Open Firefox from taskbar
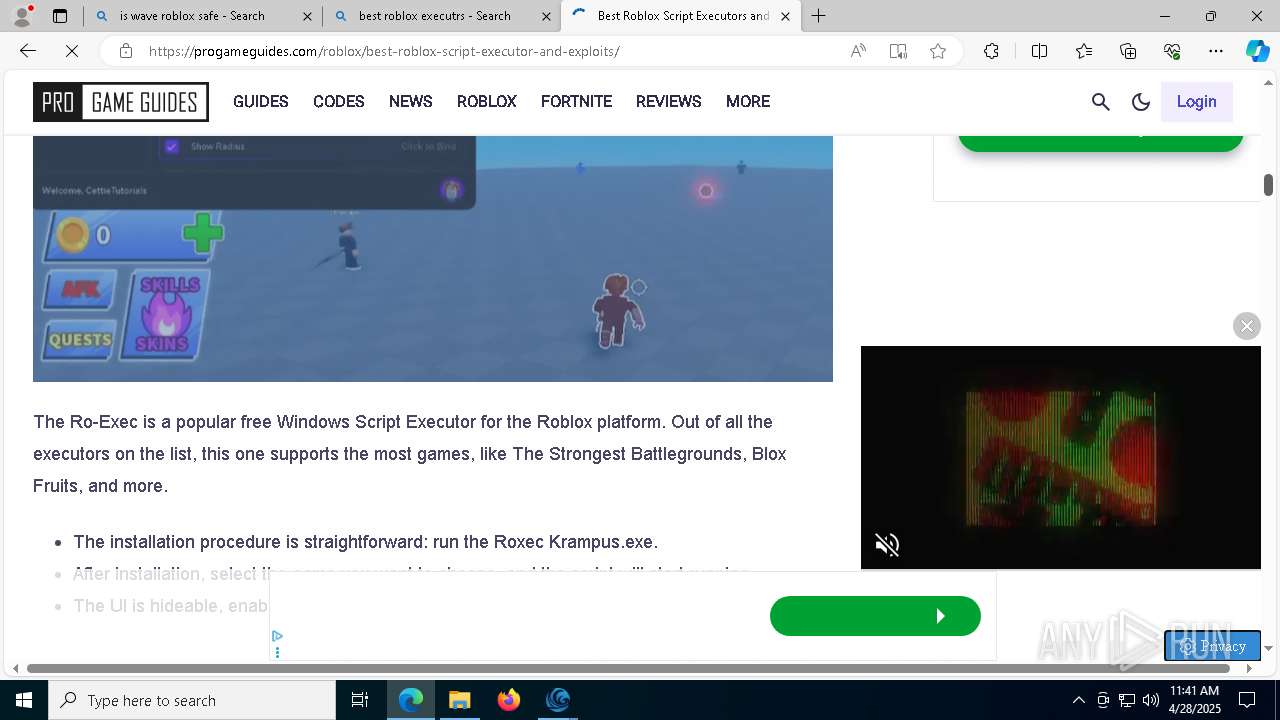This screenshot has width=1280, height=720. [508, 700]
